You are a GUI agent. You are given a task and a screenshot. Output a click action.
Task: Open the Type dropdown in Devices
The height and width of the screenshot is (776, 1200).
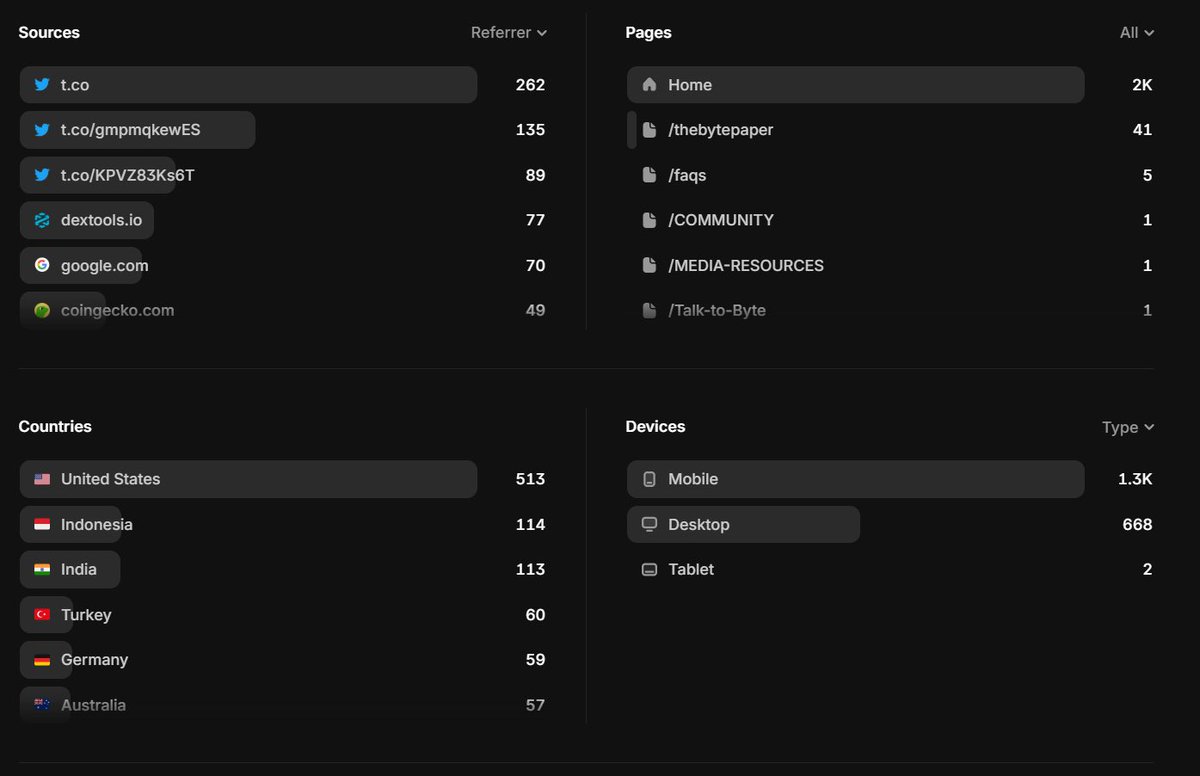[x=1128, y=427]
